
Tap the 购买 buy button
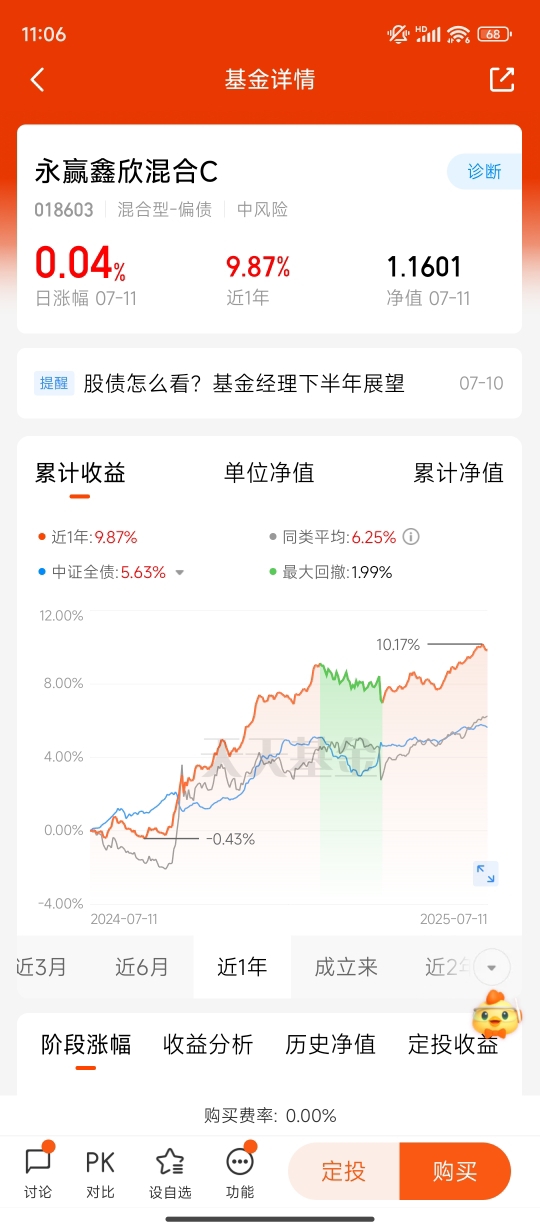coord(455,1171)
